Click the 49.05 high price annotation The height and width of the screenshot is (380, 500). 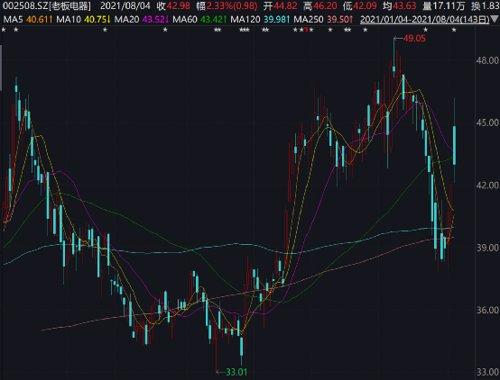(414, 38)
